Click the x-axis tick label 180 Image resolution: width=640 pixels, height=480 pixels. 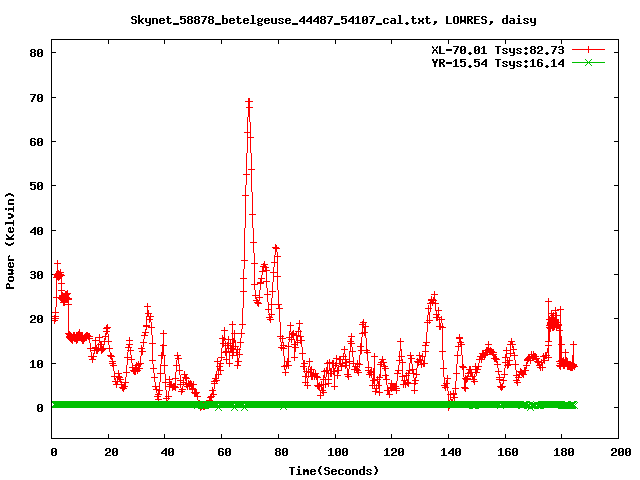(x=564, y=452)
